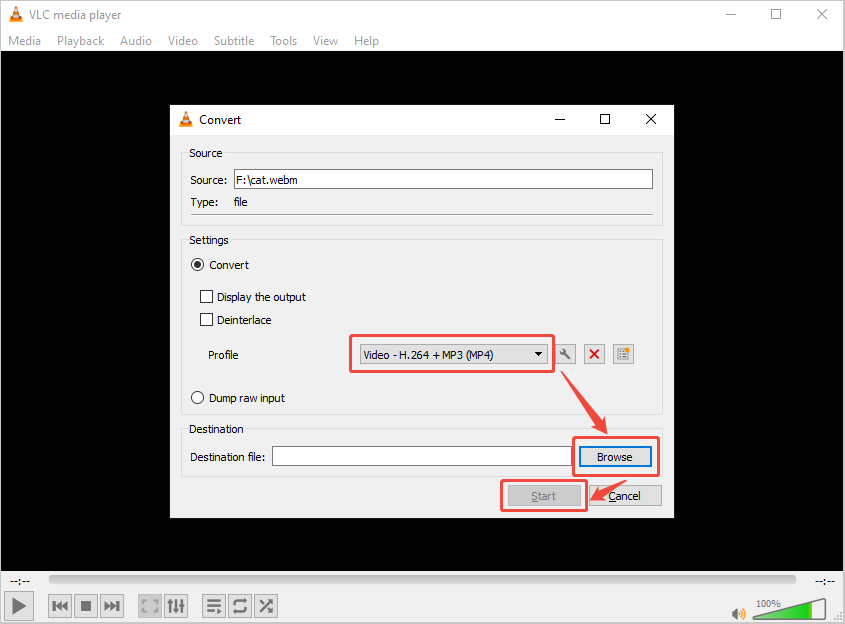Screen dimensions: 845x624
Task: Click the Start button
Action: coord(543,496)
